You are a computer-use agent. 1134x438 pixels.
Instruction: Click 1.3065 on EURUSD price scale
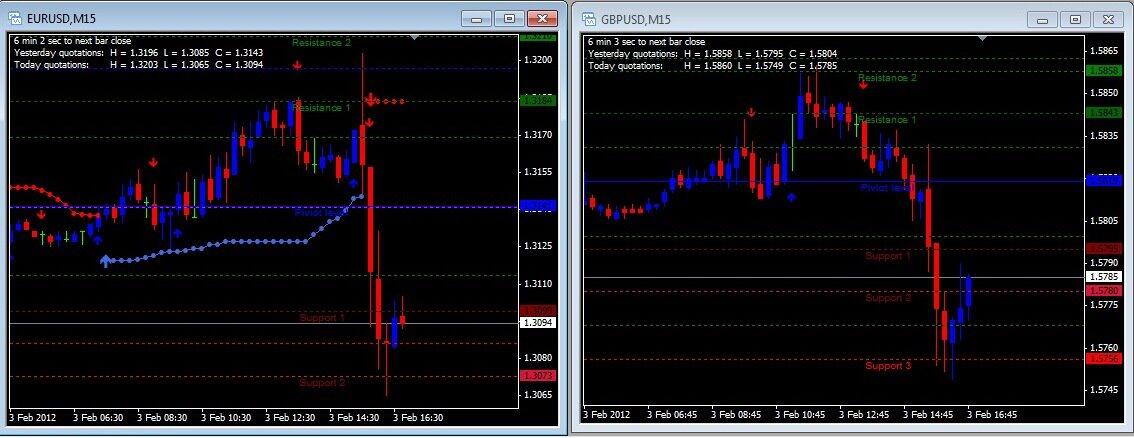pos(538,395)
